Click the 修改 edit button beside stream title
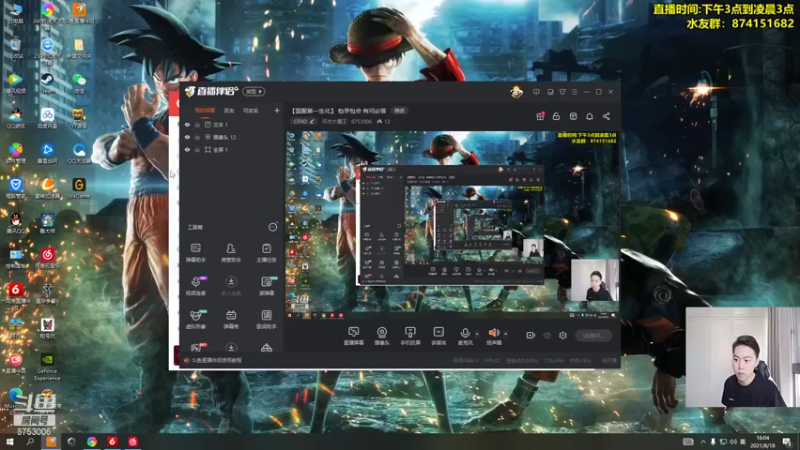800x450 pixels. [x=399, y=111]
